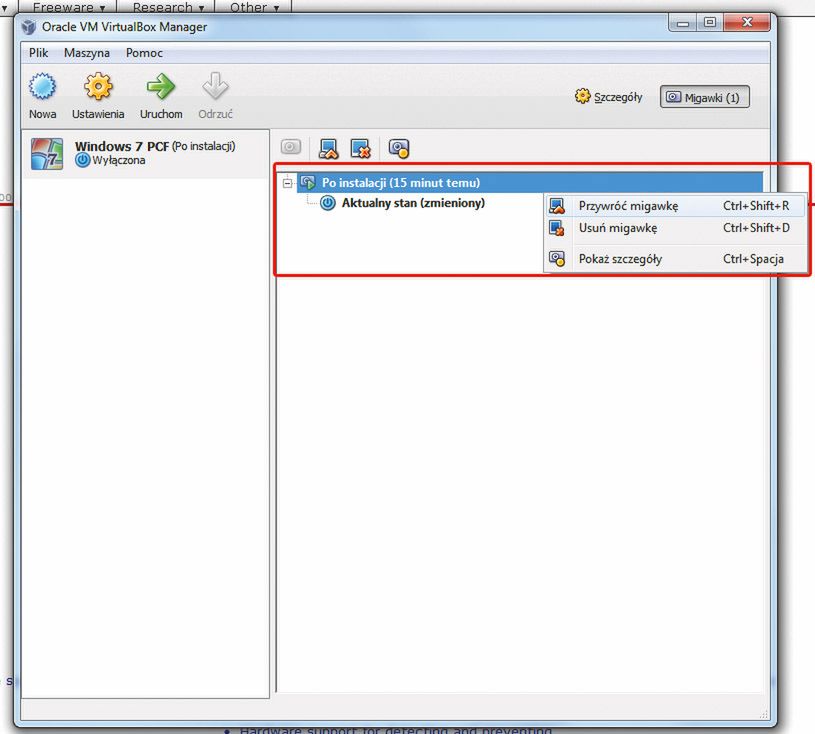Click the Wyłączona status text
The image size is (815, 734).
tap(119, 160)
